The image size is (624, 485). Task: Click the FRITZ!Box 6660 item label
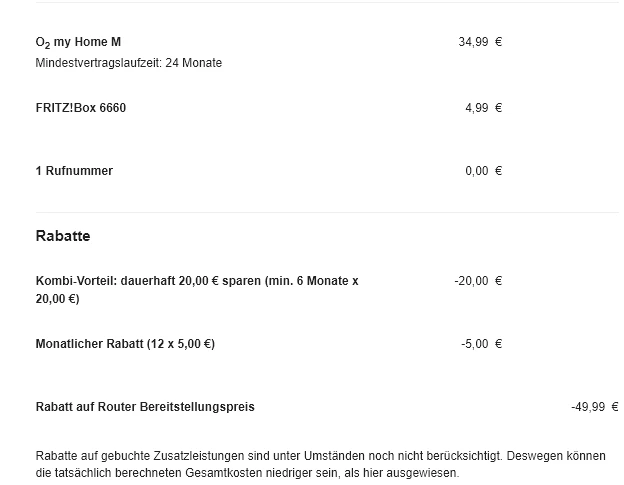[x=80, y=108]
